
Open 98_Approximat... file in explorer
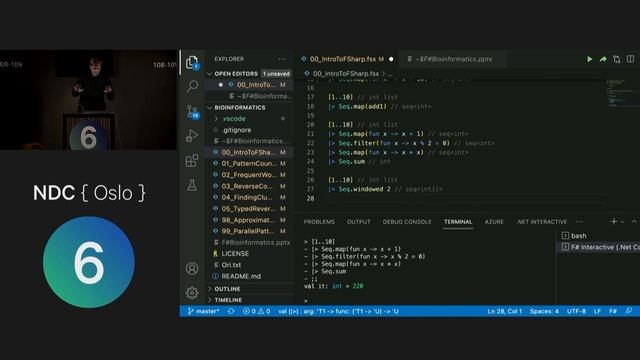coord(249,220)
